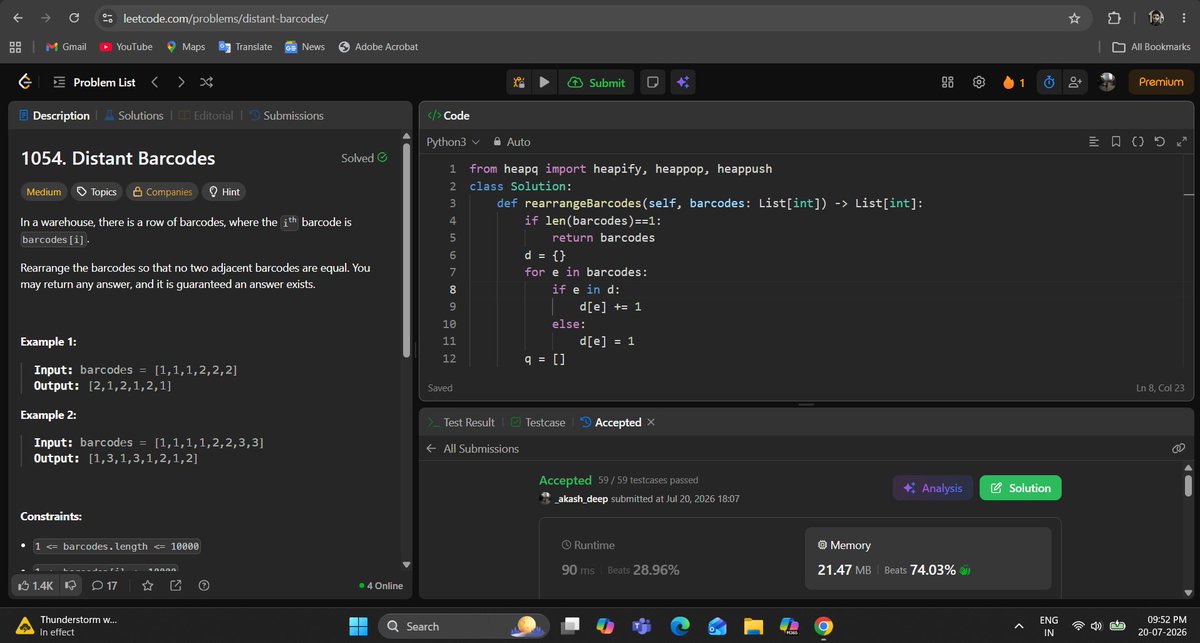
Task: Open the help question mark icon
Action: [204, 585]
